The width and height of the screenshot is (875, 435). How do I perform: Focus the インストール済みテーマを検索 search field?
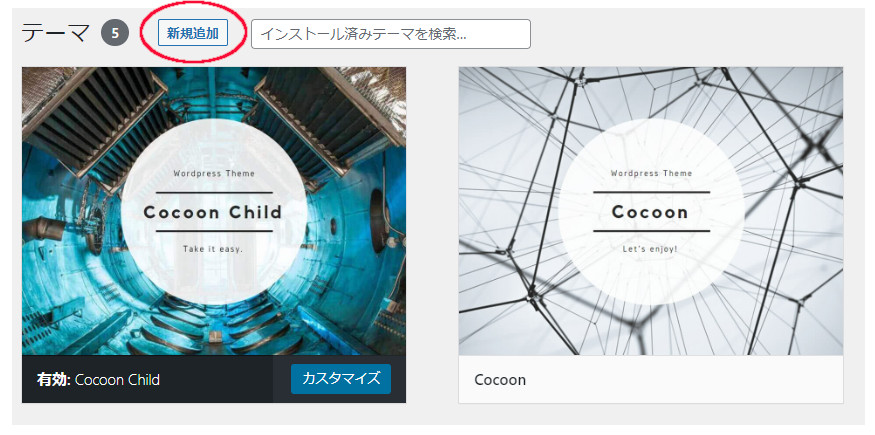click(391, 34)
